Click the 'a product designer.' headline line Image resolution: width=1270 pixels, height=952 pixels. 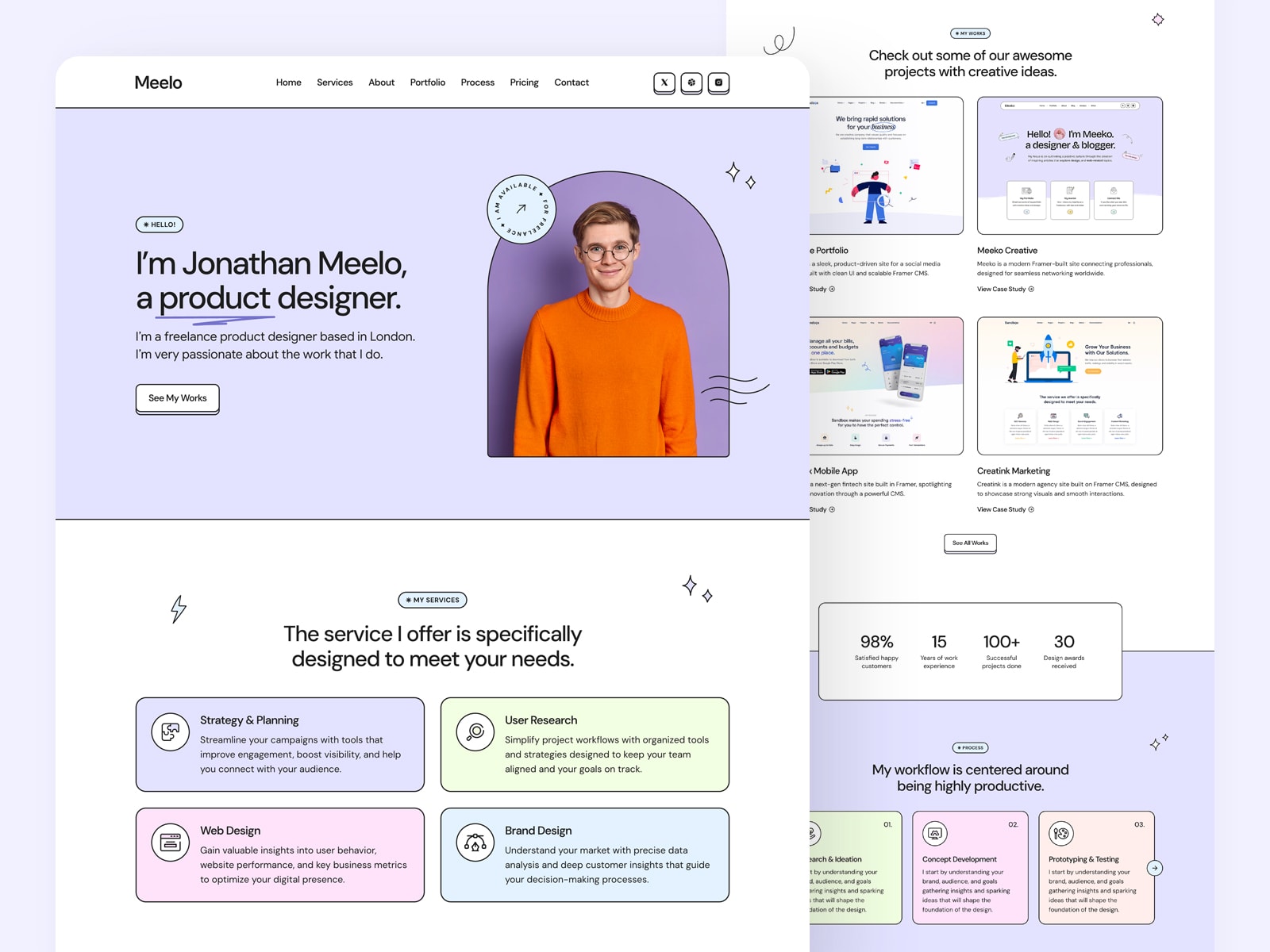(268, 298)
